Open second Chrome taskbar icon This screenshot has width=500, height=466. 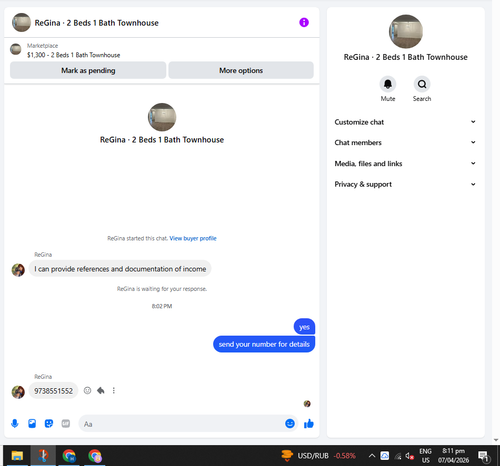95,455
